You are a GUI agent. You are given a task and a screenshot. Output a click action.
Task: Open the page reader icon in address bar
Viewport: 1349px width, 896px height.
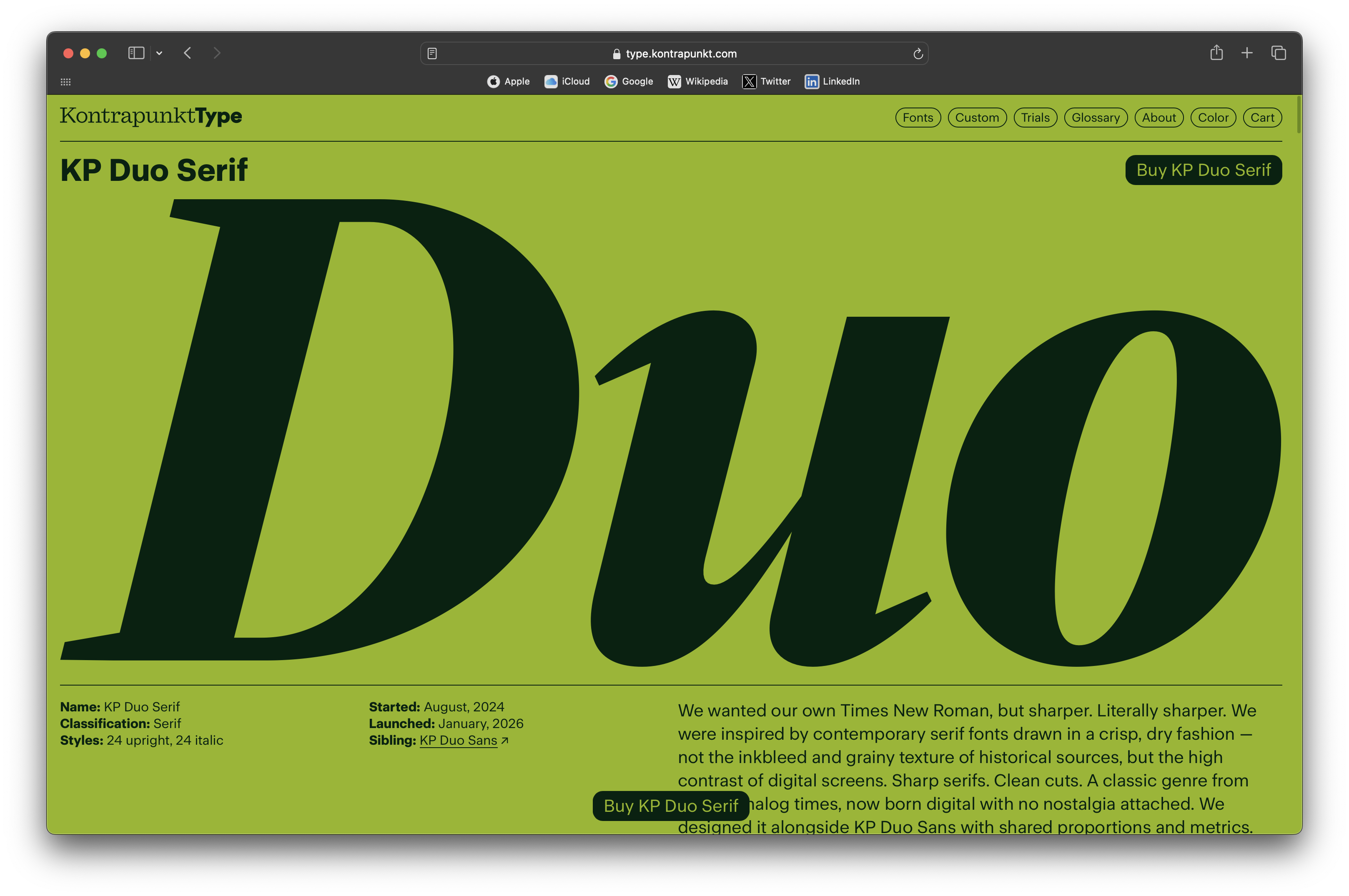[x=433, y=54]
